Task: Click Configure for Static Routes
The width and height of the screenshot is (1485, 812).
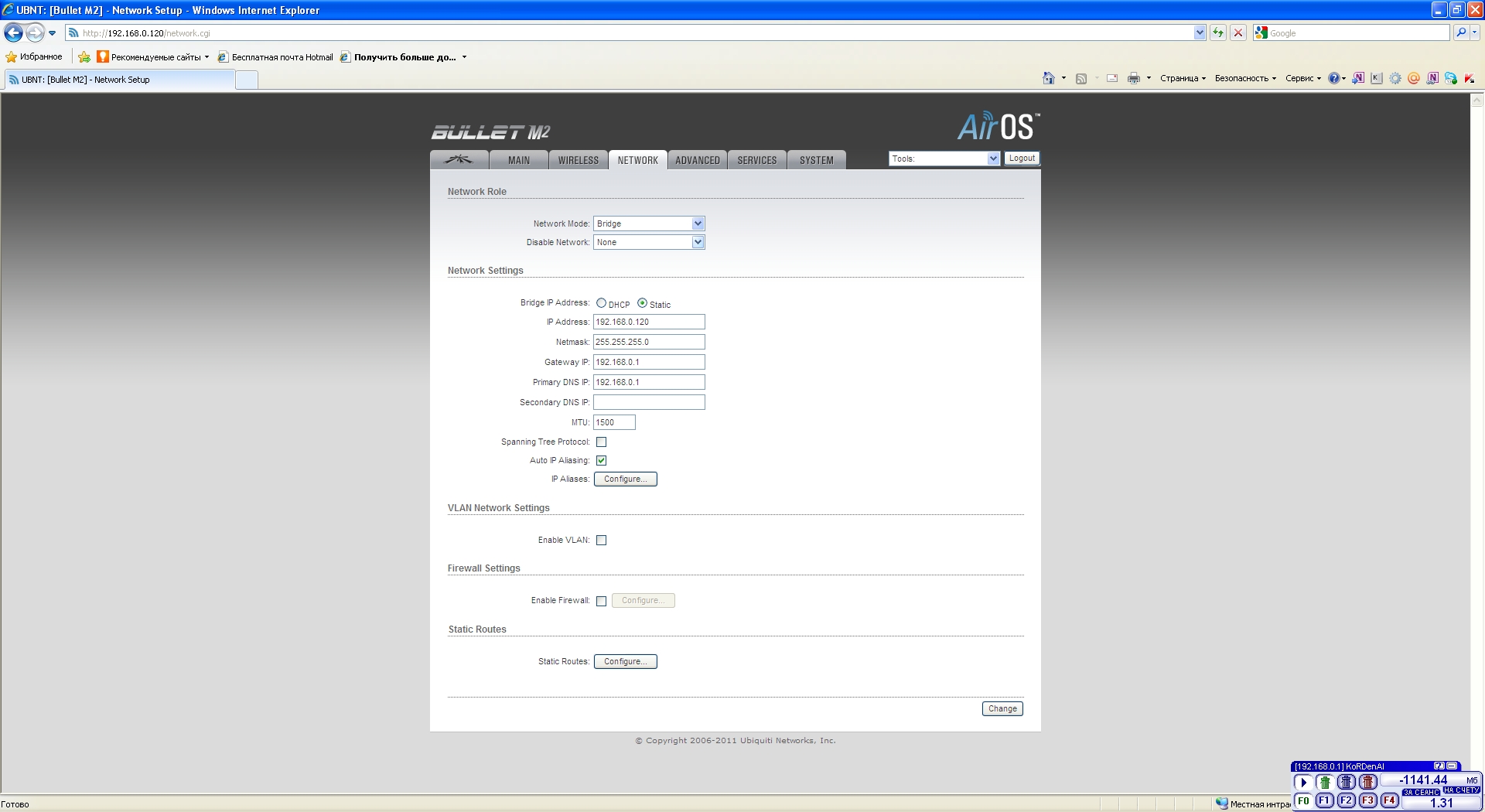Action: pyautogui.click(x=626, y=662)
